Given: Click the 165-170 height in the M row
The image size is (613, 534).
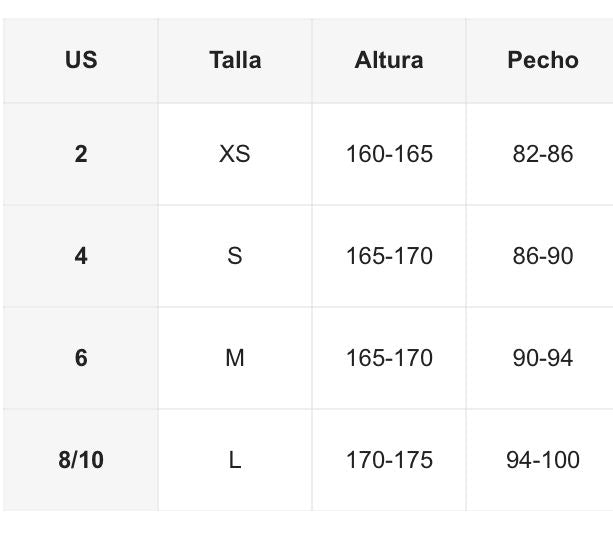Looking at the screenshot, I should 389,358.
